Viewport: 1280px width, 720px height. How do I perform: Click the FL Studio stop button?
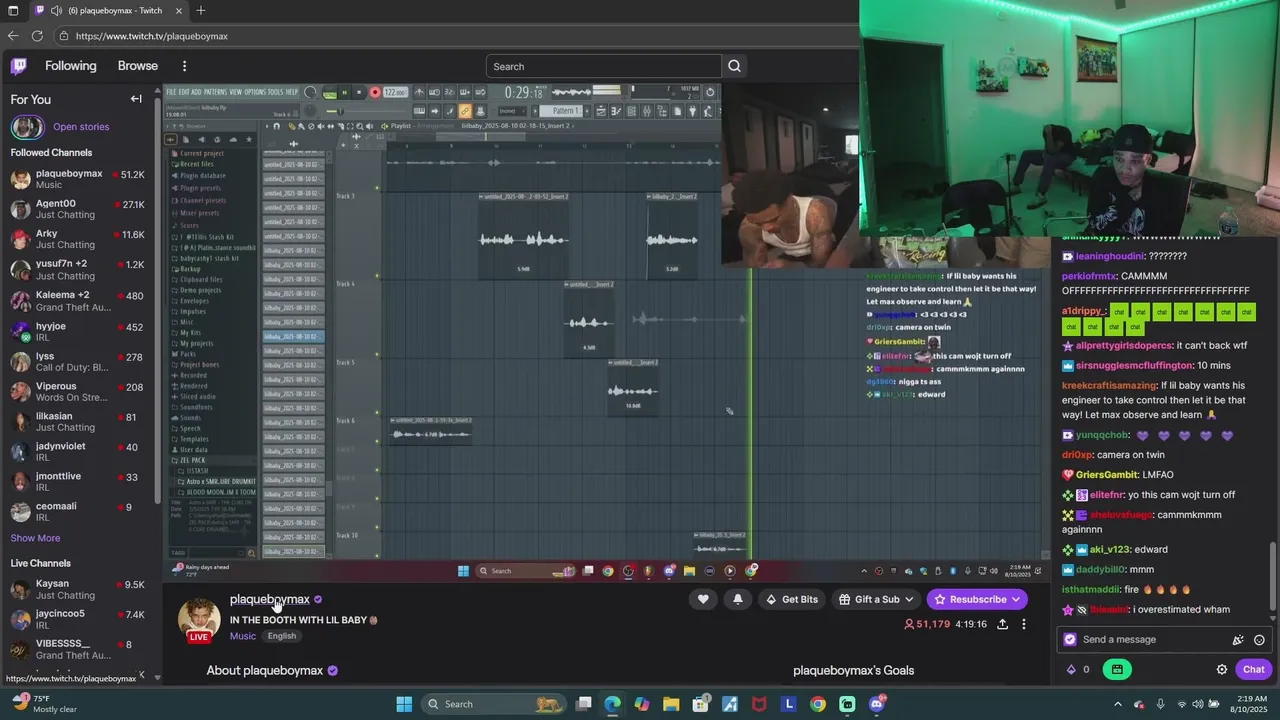(x=359, y=92)
